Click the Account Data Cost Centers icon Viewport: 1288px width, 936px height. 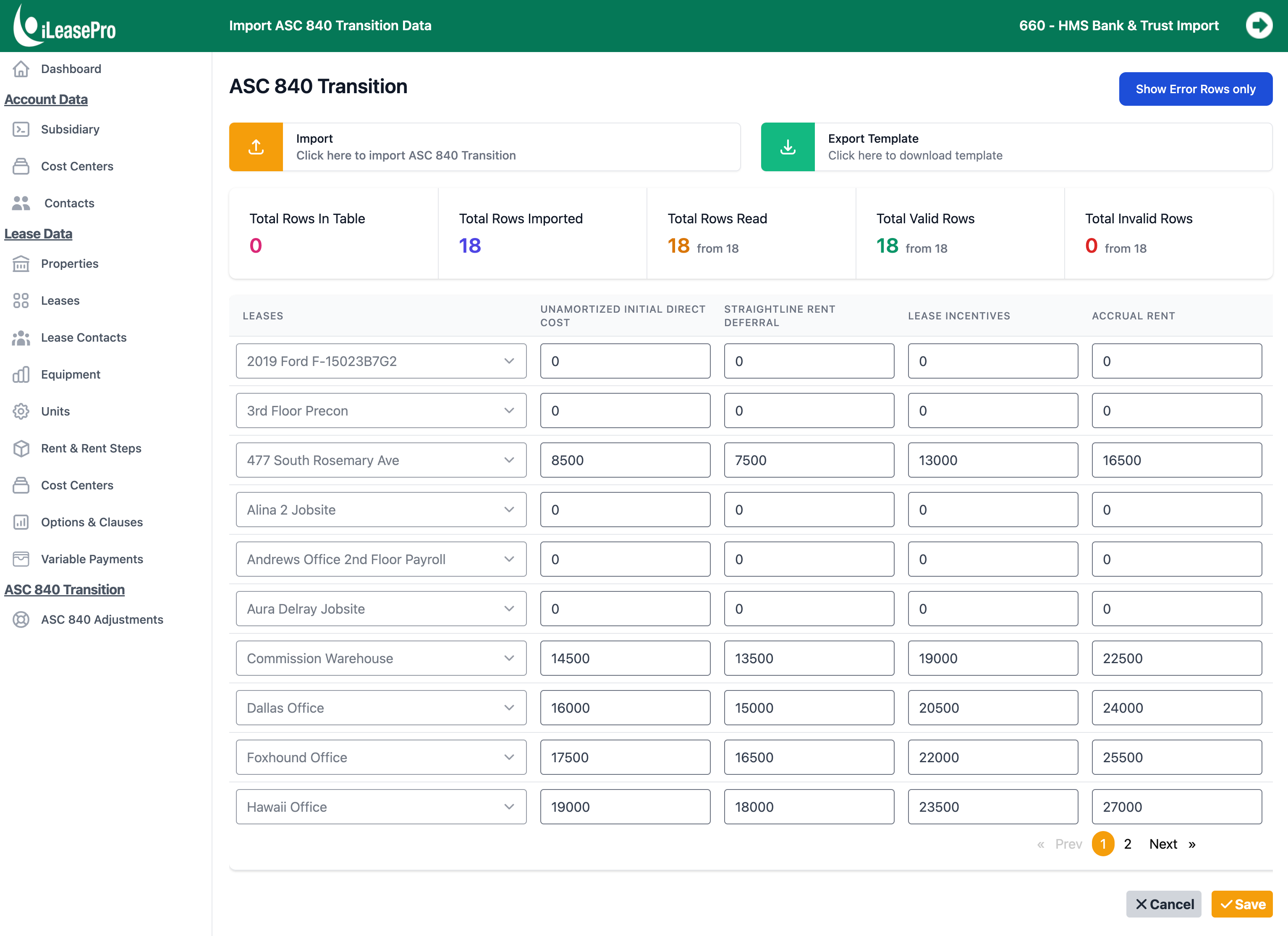[21, 166]
